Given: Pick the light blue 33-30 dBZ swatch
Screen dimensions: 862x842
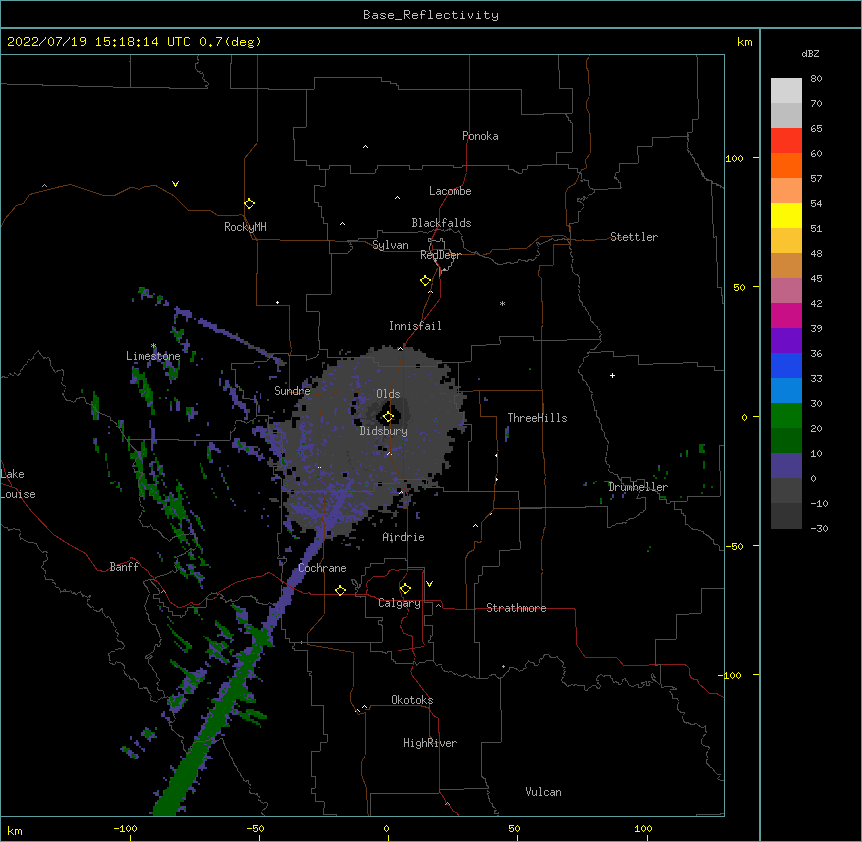Looking at the screenshot, I should [786, 390].
